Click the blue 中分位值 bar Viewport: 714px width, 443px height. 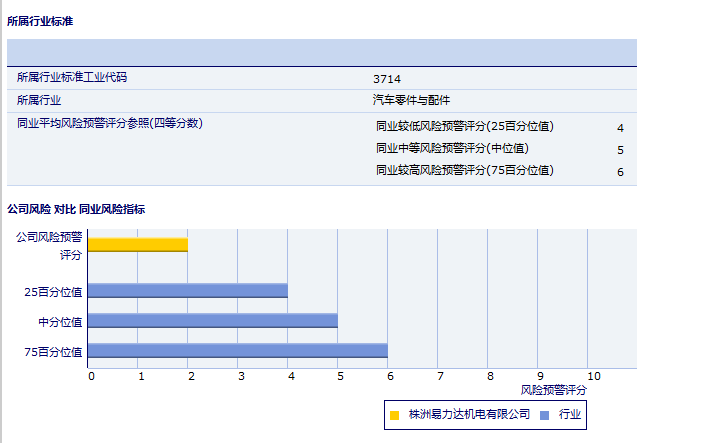pyautogui.click(x=213, y=321)
